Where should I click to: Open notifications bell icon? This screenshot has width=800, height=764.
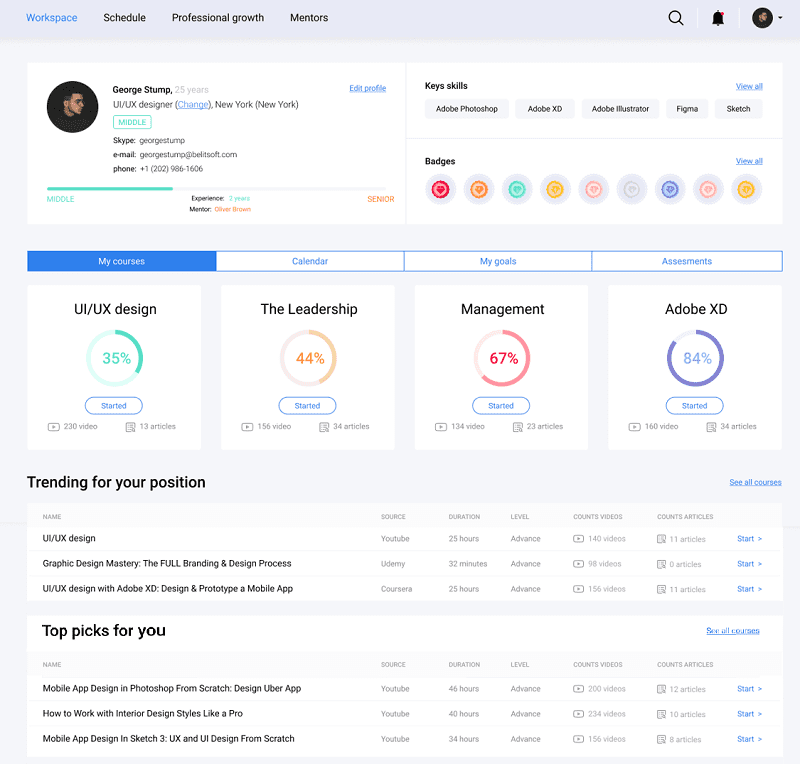point(718,18)
